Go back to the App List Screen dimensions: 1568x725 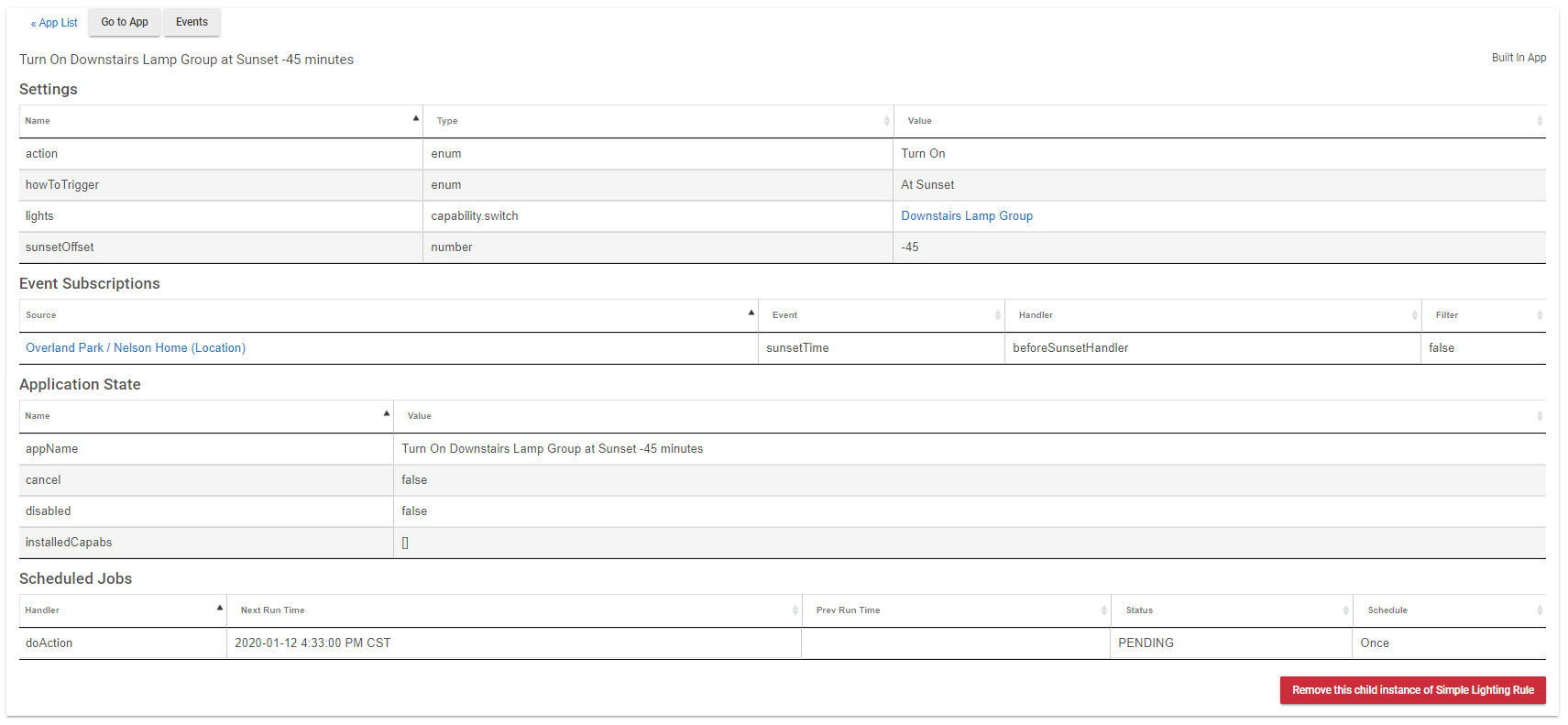pyautogui.click(x=54, y=23)
